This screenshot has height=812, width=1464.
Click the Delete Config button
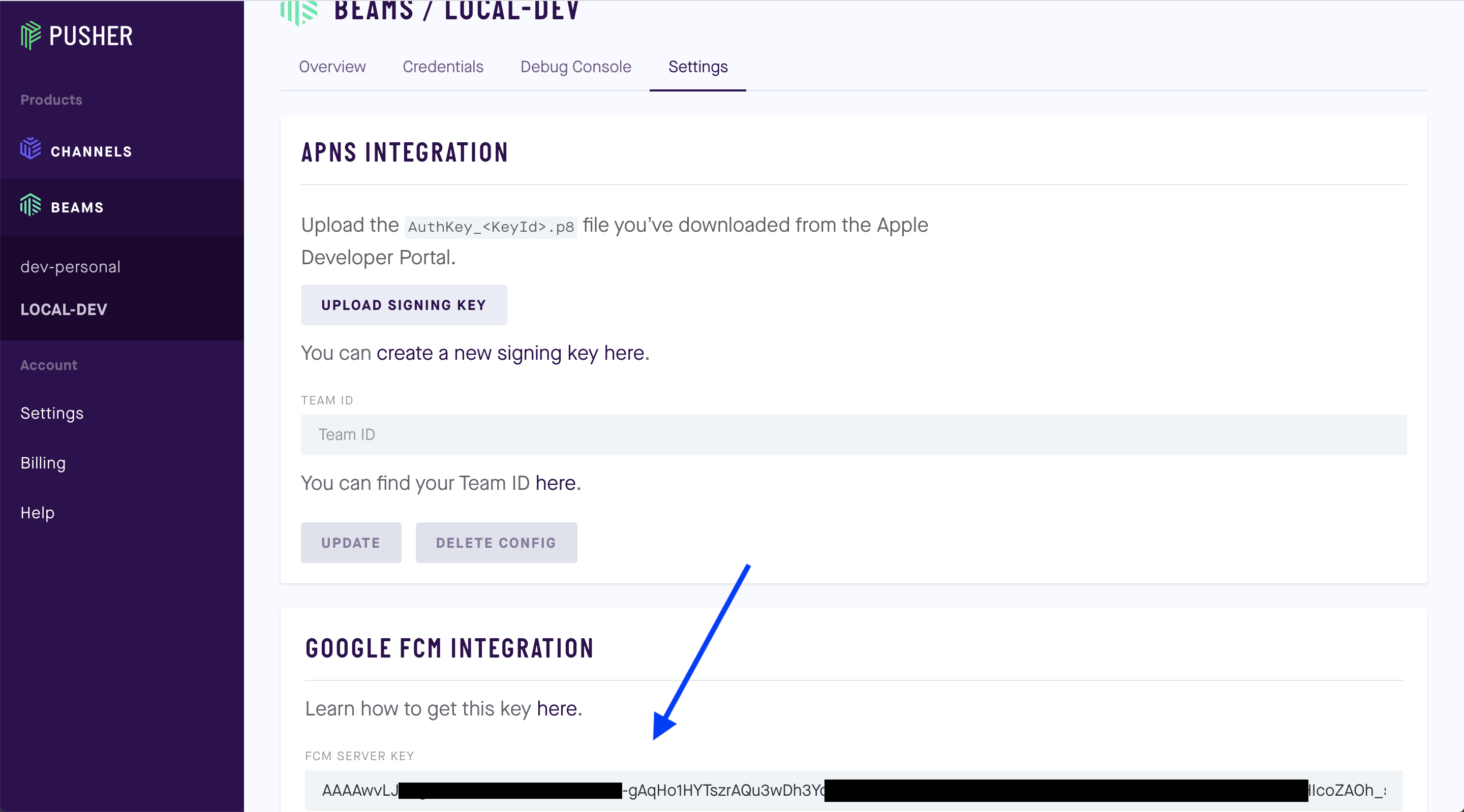point(496,543)
